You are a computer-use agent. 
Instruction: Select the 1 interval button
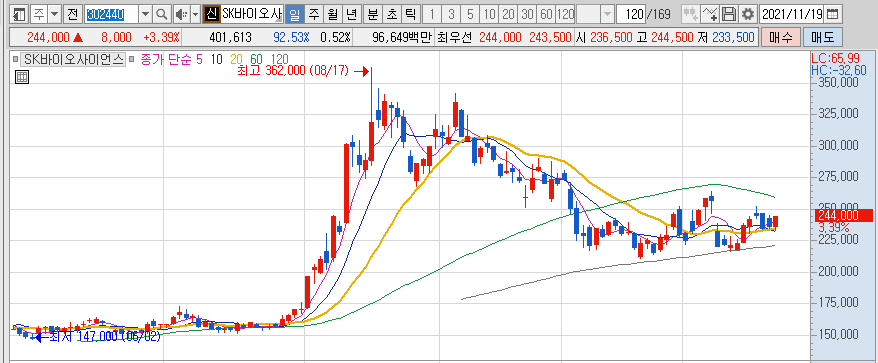click(x=432, y=14)
